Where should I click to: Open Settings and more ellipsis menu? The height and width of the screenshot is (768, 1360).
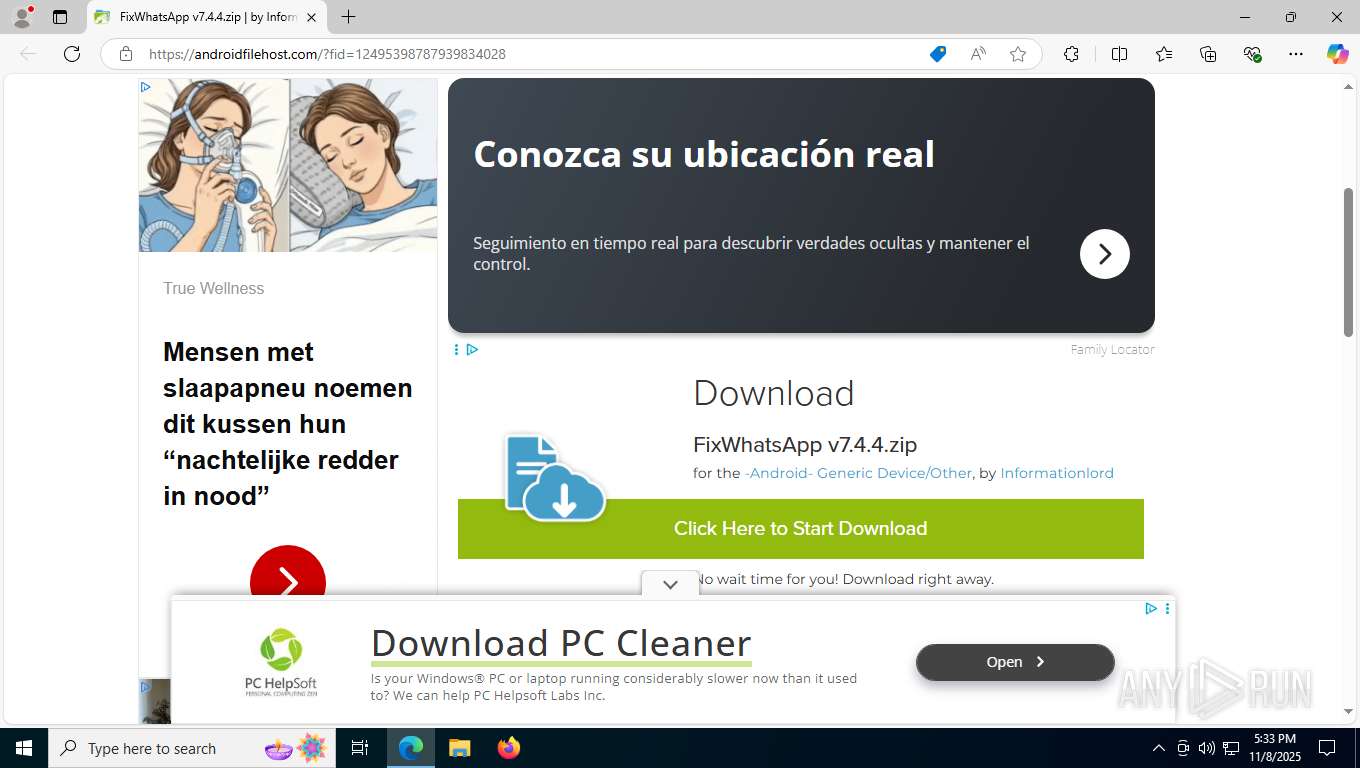[1296, 54]
